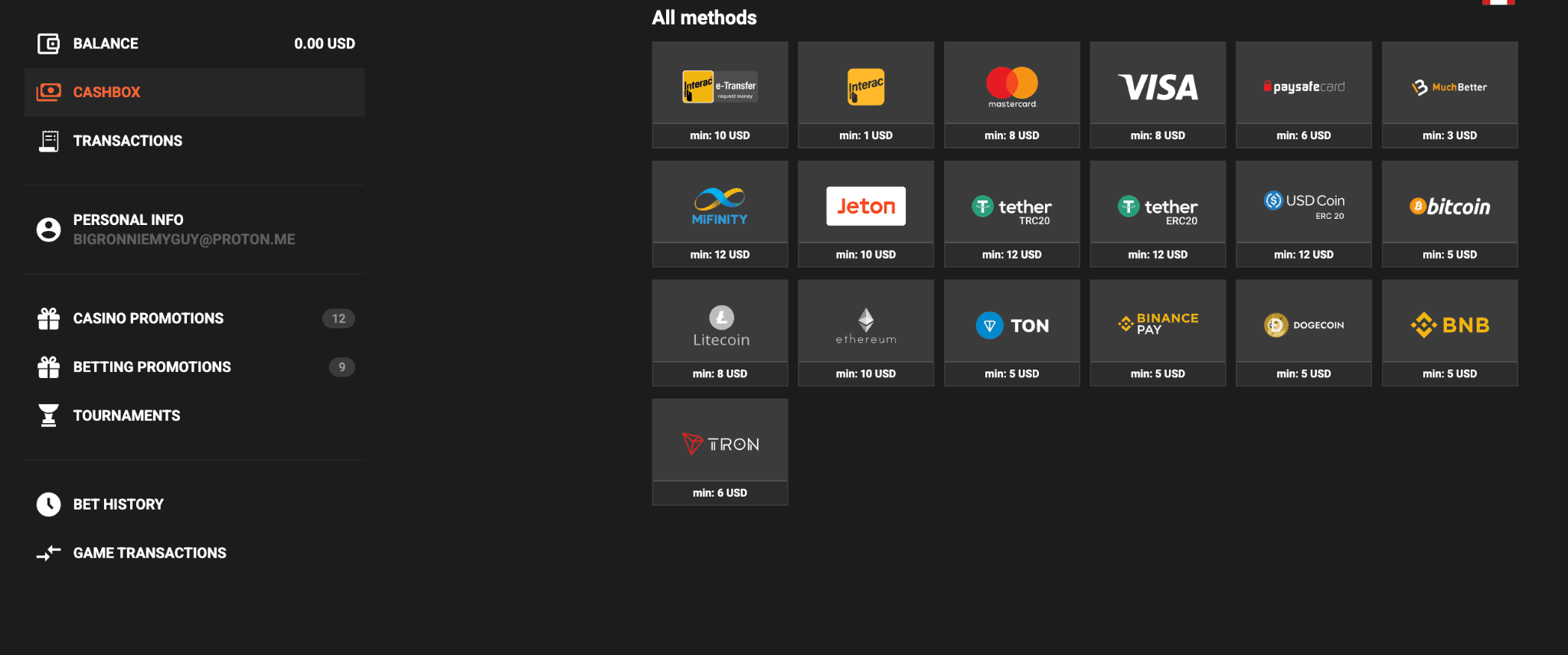
Task: Click min: 12 USD under MiFinity
Action: coord(720,255)
